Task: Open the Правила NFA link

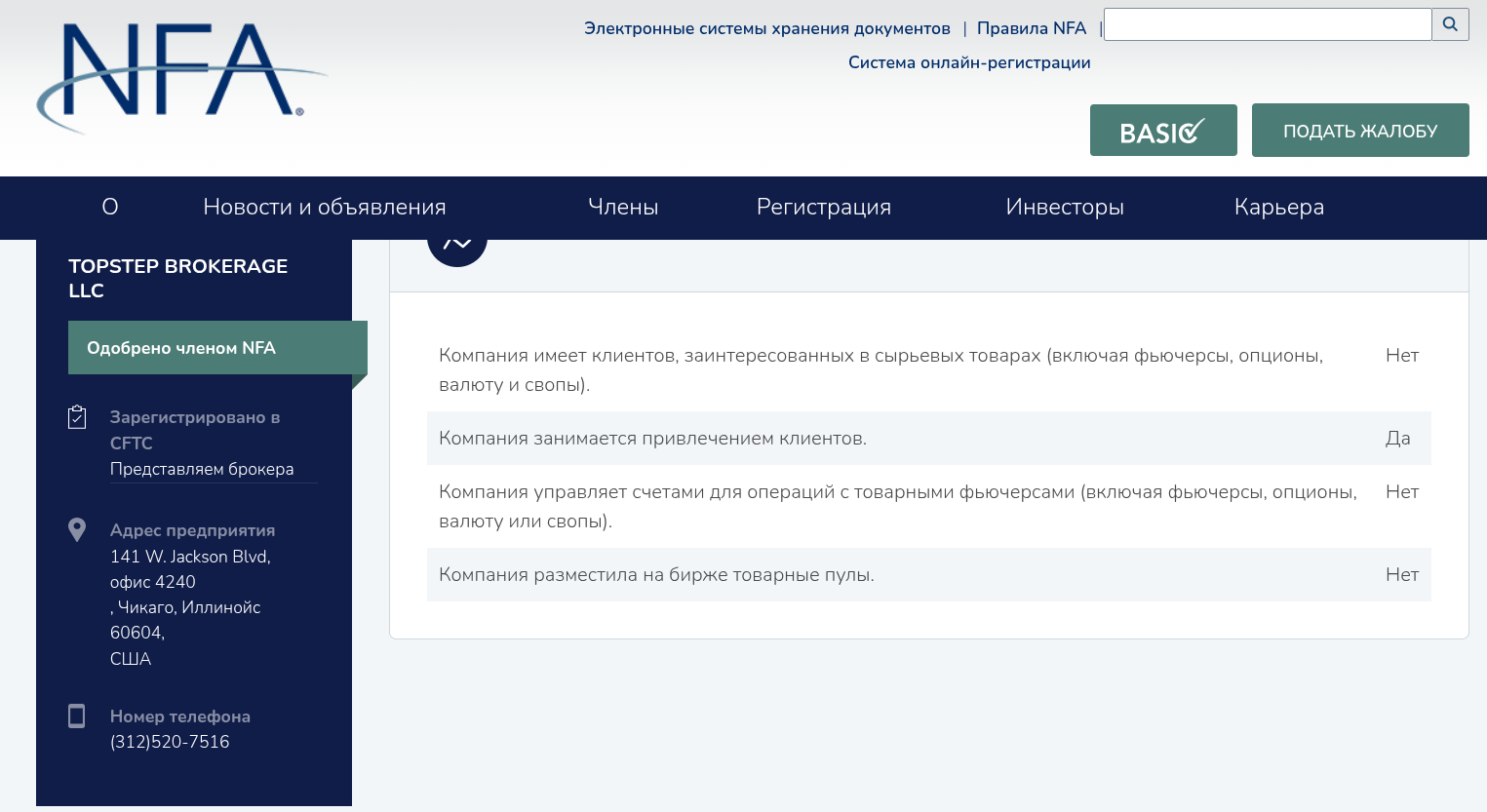Action: [x=1031, y=28]
